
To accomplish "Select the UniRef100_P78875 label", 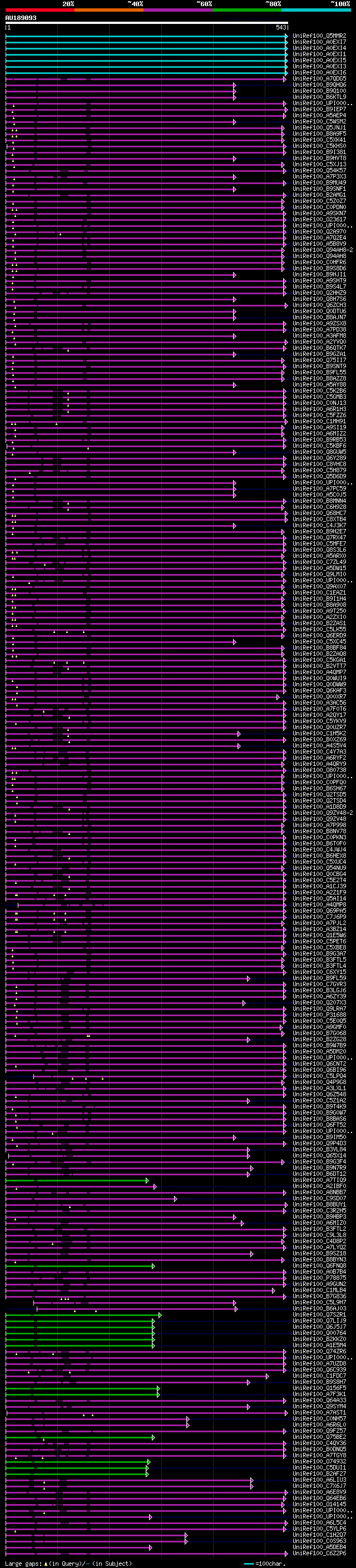I will click(x=319, y=1278).
